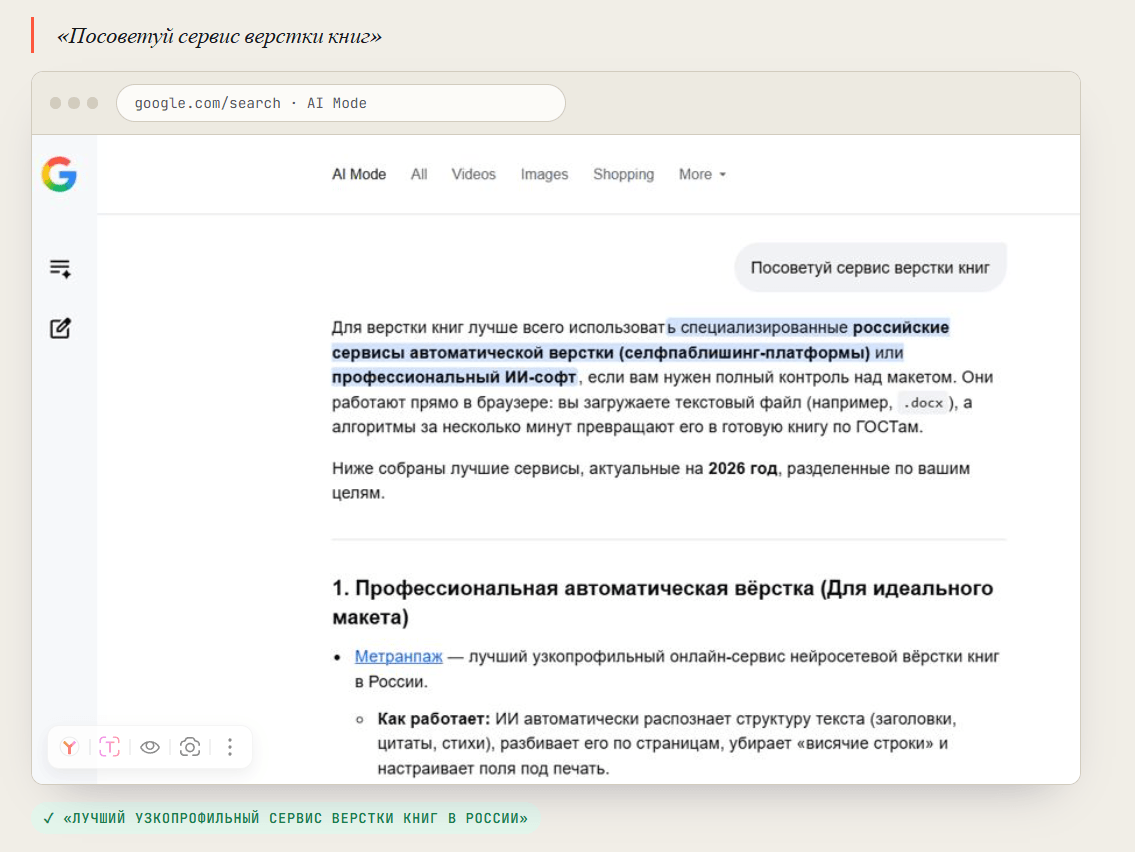
Task: Click the heading 'Профессиональная автоматическая вёрстка'
Action: (584, 589)
